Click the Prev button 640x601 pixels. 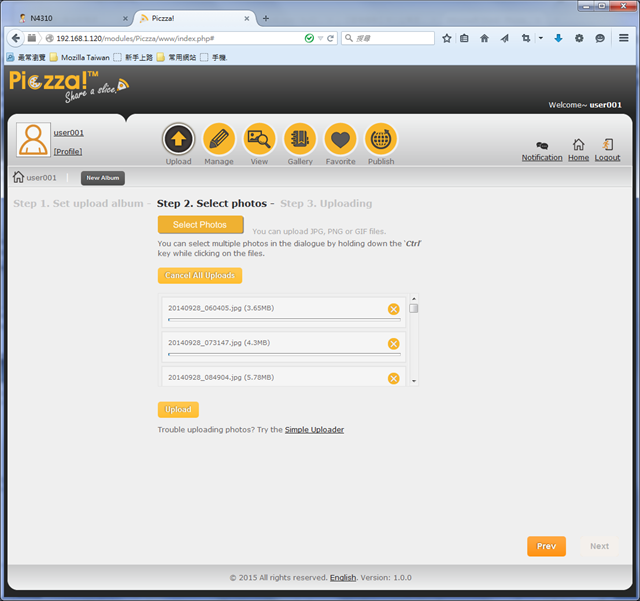click(x=547, y=546)
